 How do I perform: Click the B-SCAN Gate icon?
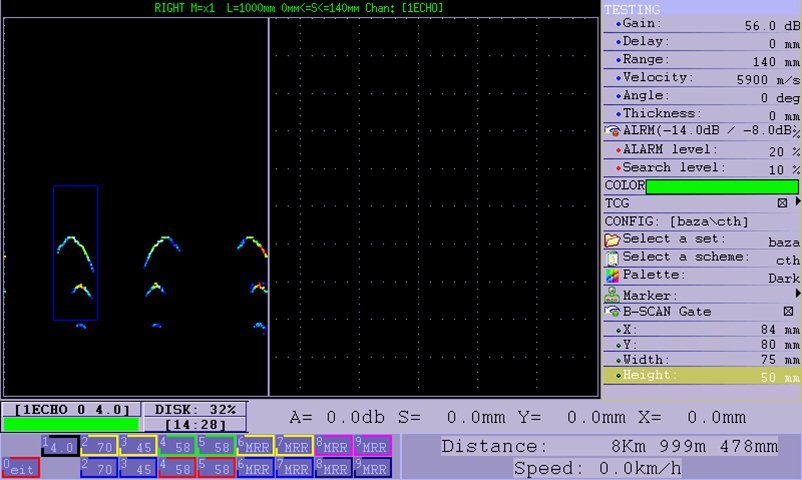612,312
